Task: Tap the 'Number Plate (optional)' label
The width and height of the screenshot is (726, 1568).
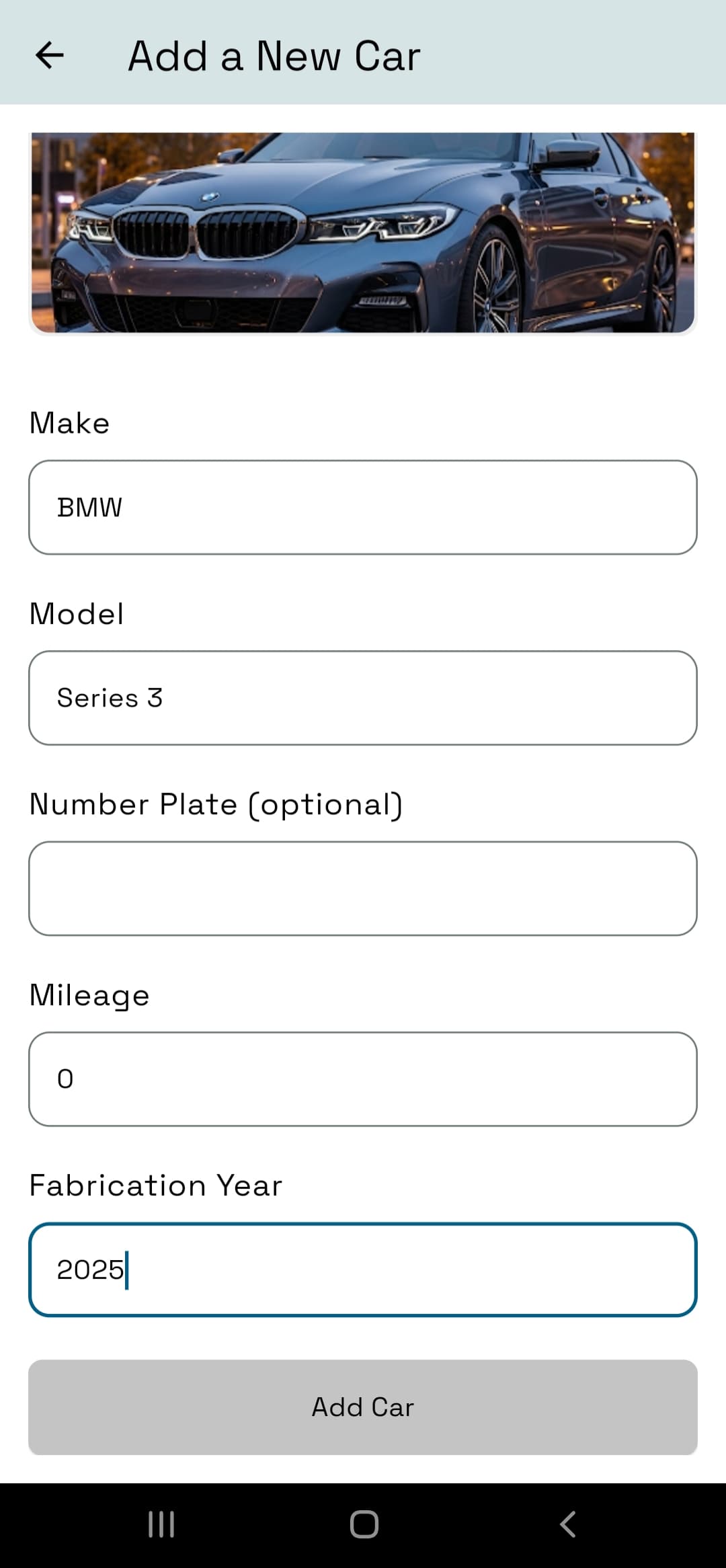Action: coord(216,805)
